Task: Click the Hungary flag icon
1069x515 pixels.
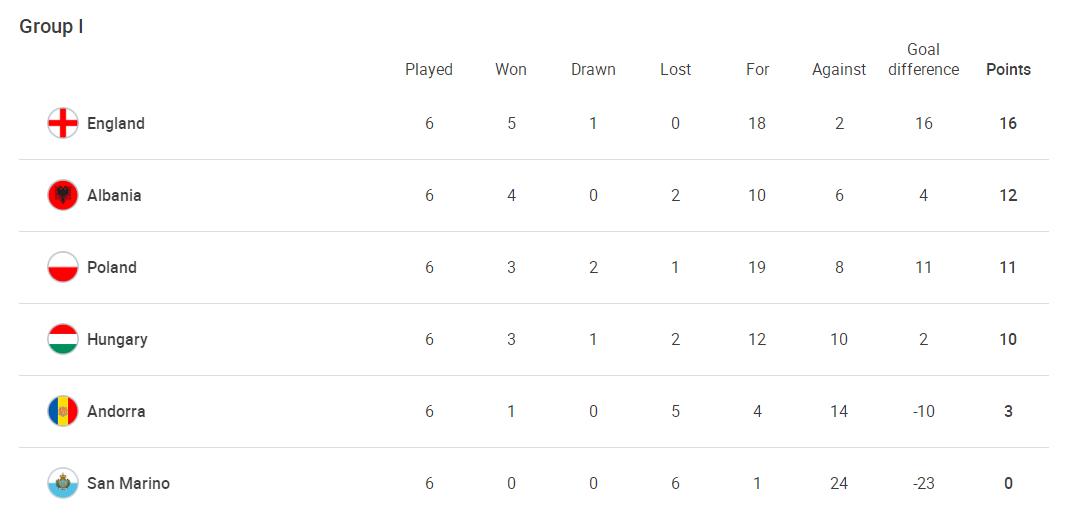Action: (63, 339)
